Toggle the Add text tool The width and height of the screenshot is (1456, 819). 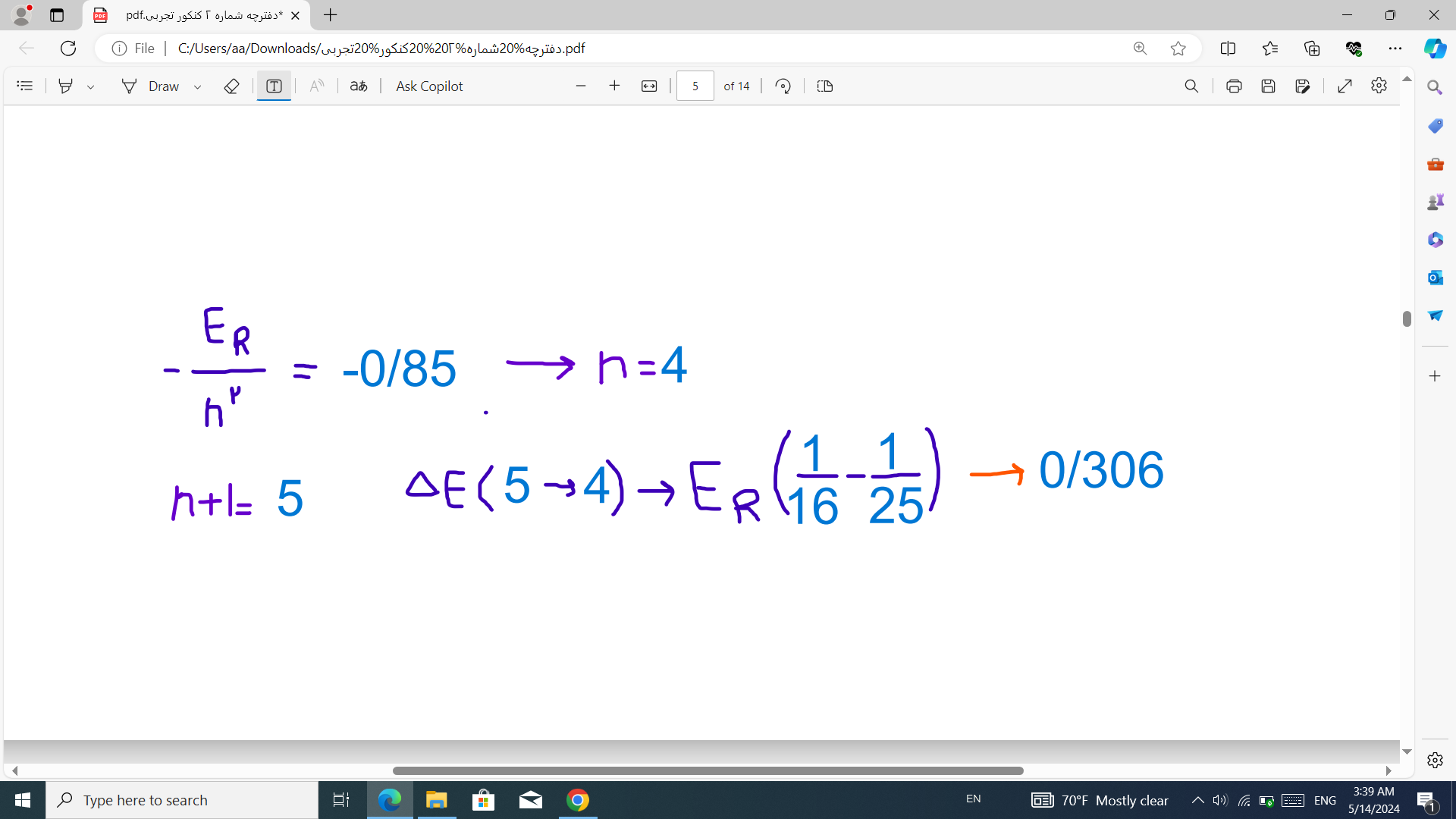pyautogui.click(x=274, y=86)
